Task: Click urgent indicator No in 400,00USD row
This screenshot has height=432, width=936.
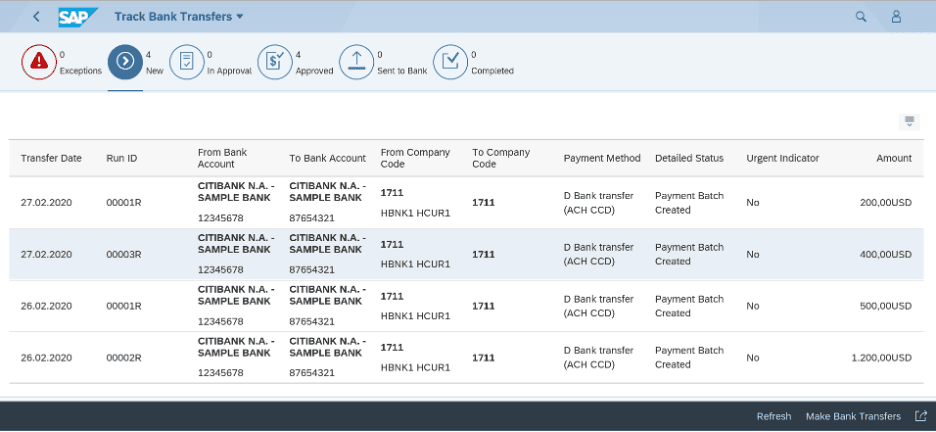Action: [x=753, y=255]
